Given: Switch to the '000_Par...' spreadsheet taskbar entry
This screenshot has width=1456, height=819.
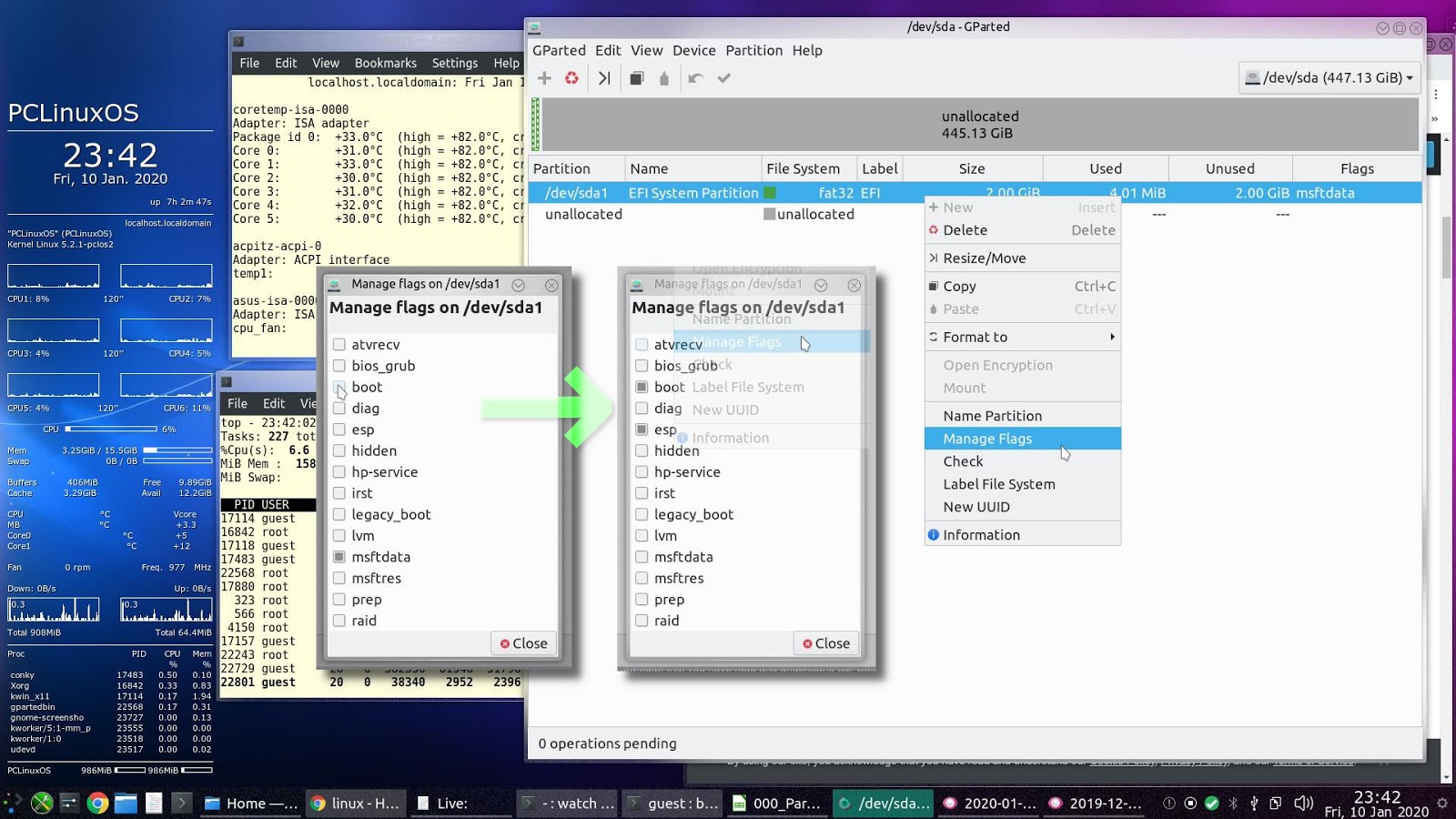Looking at the screenshot, I should (x=776, y=803).
